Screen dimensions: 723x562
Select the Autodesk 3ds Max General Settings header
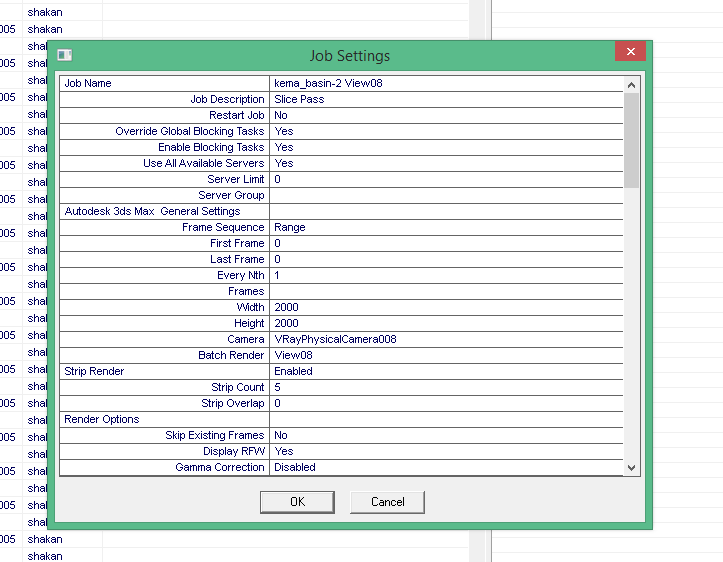pos(152,211)
